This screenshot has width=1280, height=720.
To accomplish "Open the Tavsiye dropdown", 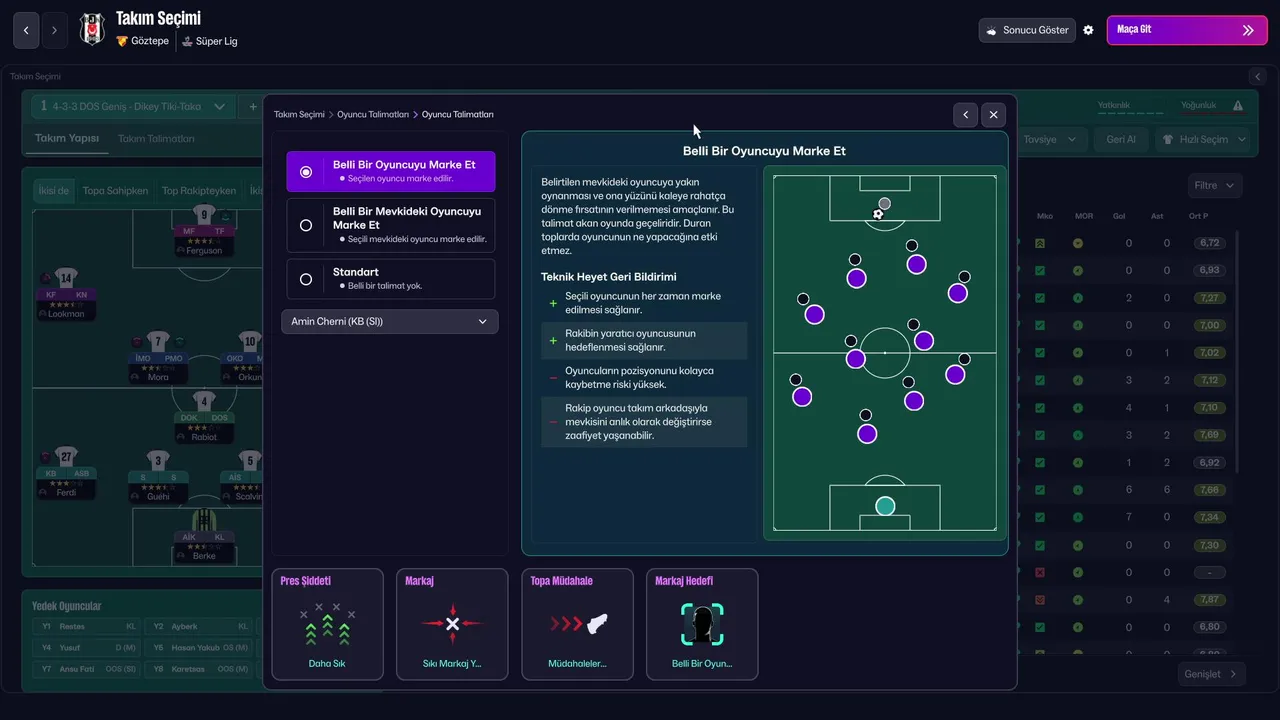I will point(1050,139).
